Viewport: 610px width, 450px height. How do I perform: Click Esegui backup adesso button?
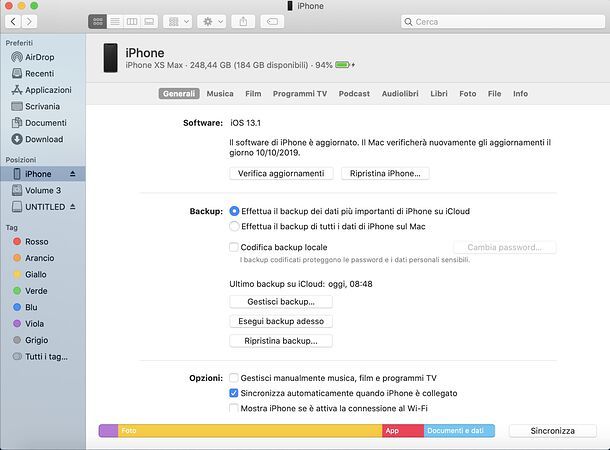coord(281,321)
